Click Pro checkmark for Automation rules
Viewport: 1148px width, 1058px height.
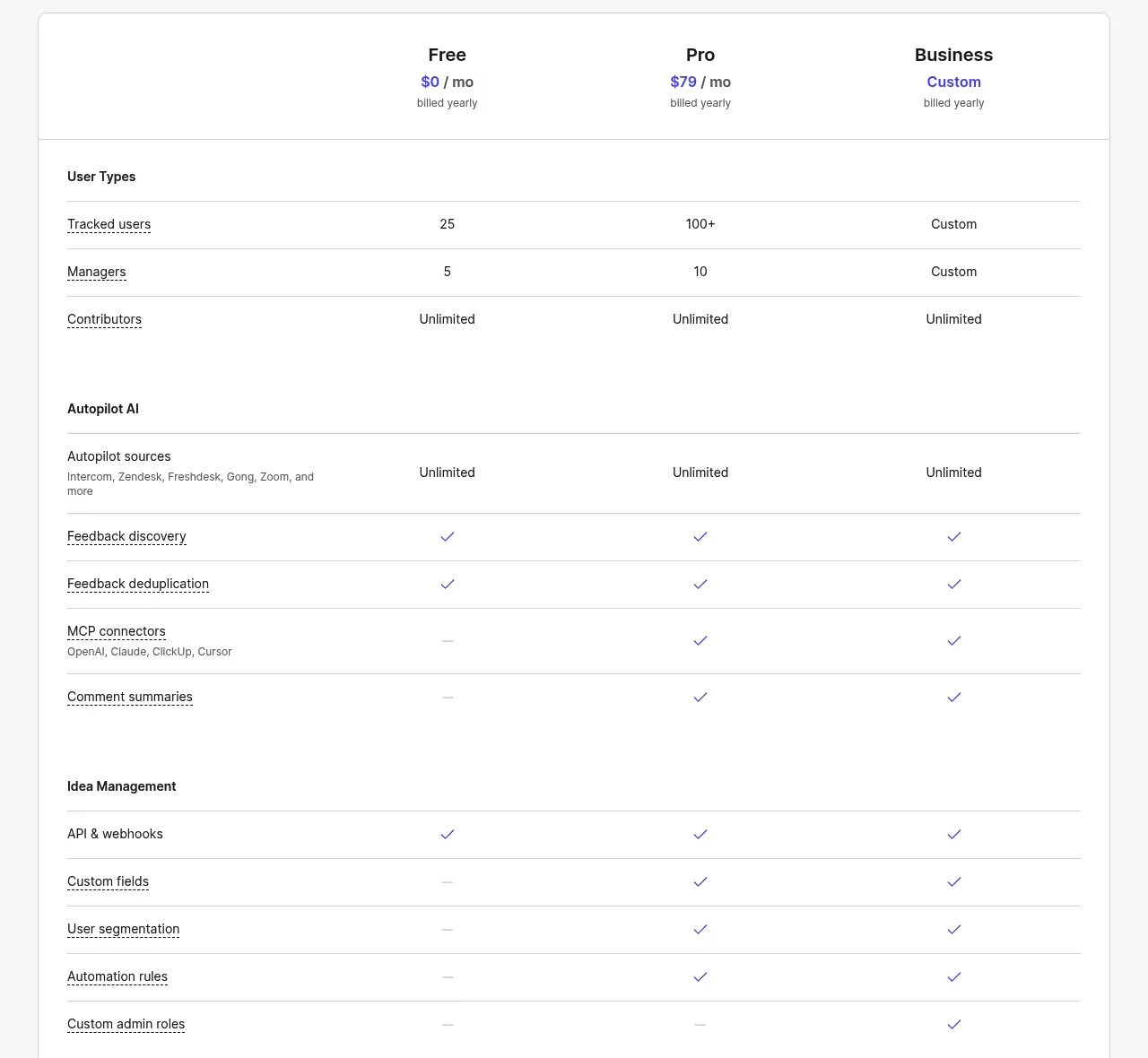pos(700,976)
